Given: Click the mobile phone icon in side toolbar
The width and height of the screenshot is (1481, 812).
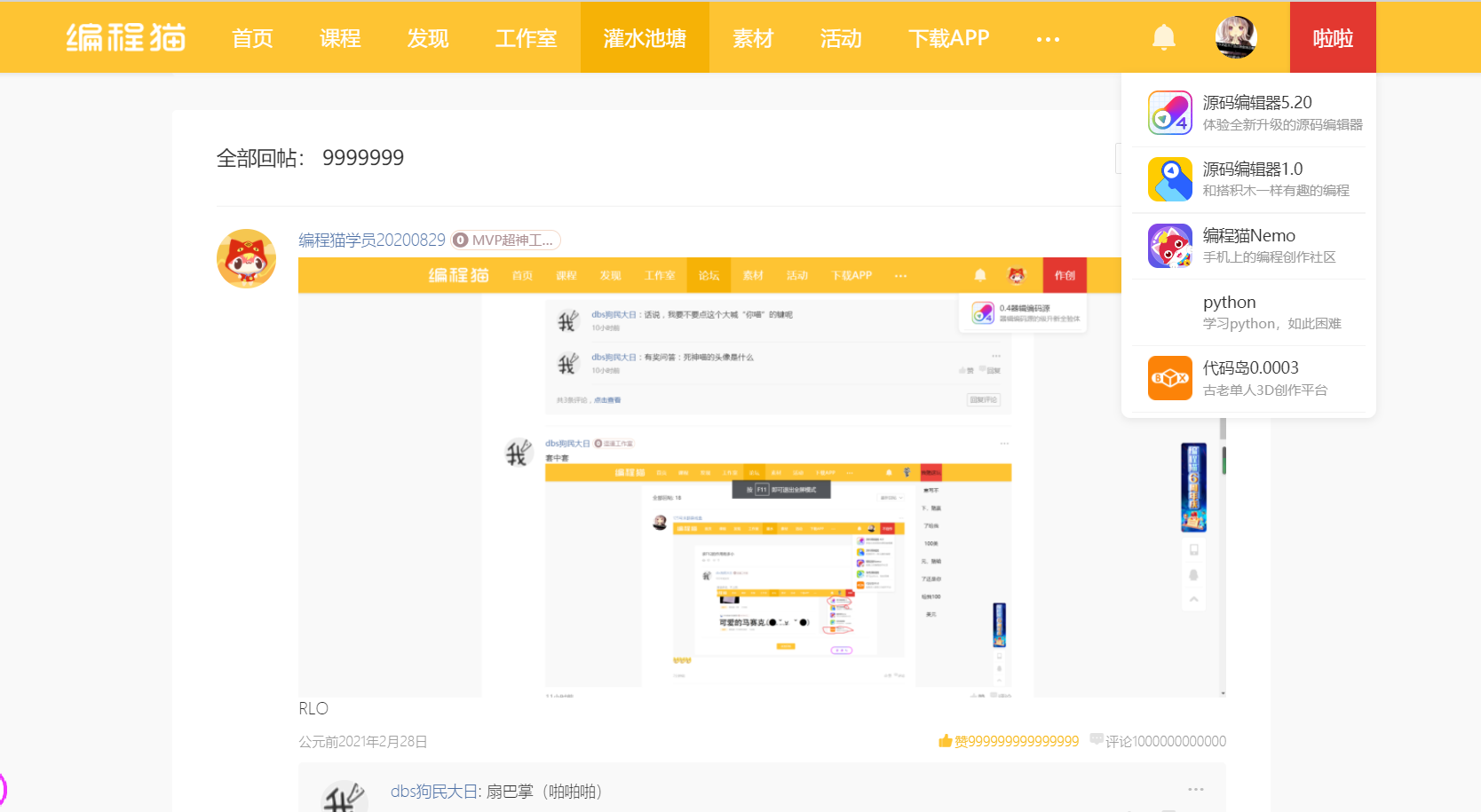Looking at the screenshot, I should [1194, 550].
